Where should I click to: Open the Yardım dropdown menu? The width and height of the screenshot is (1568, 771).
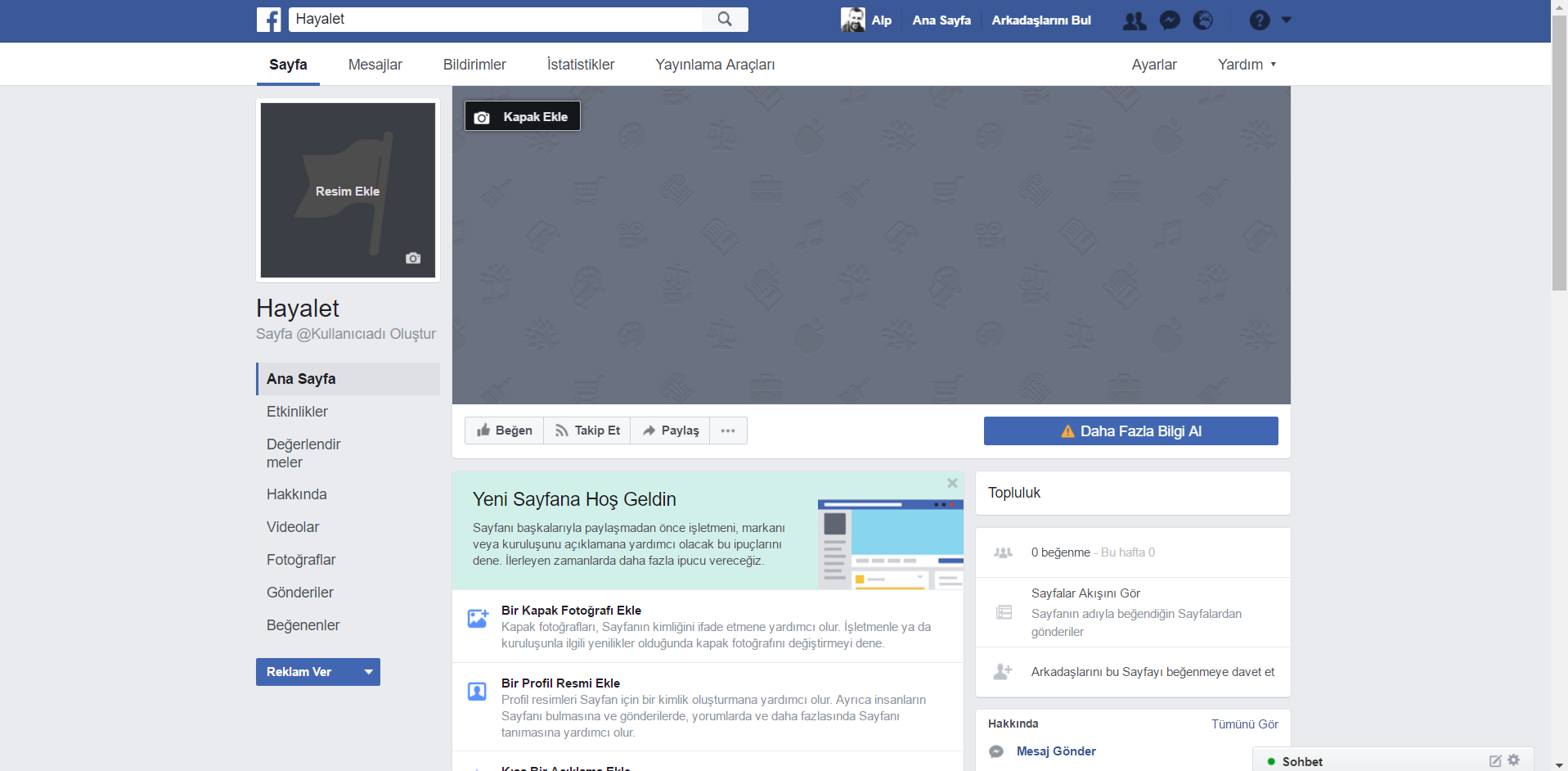[1247, 65]
